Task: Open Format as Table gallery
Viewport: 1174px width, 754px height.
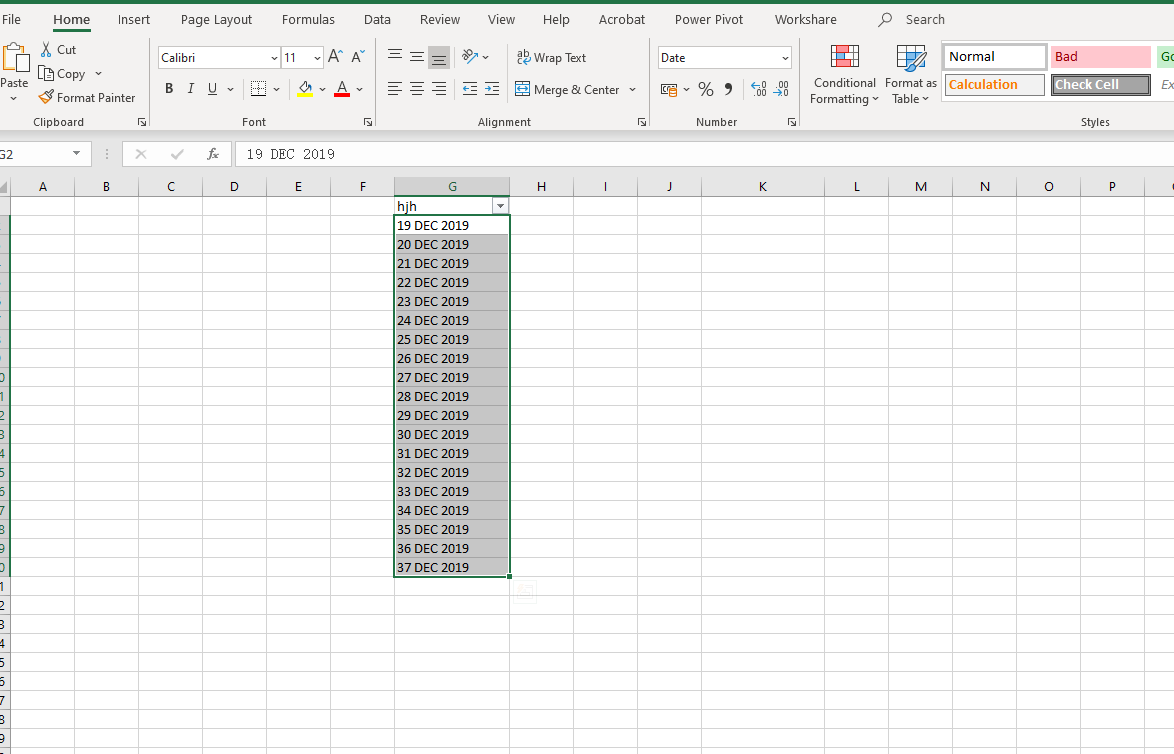Action: click(910, 75)
